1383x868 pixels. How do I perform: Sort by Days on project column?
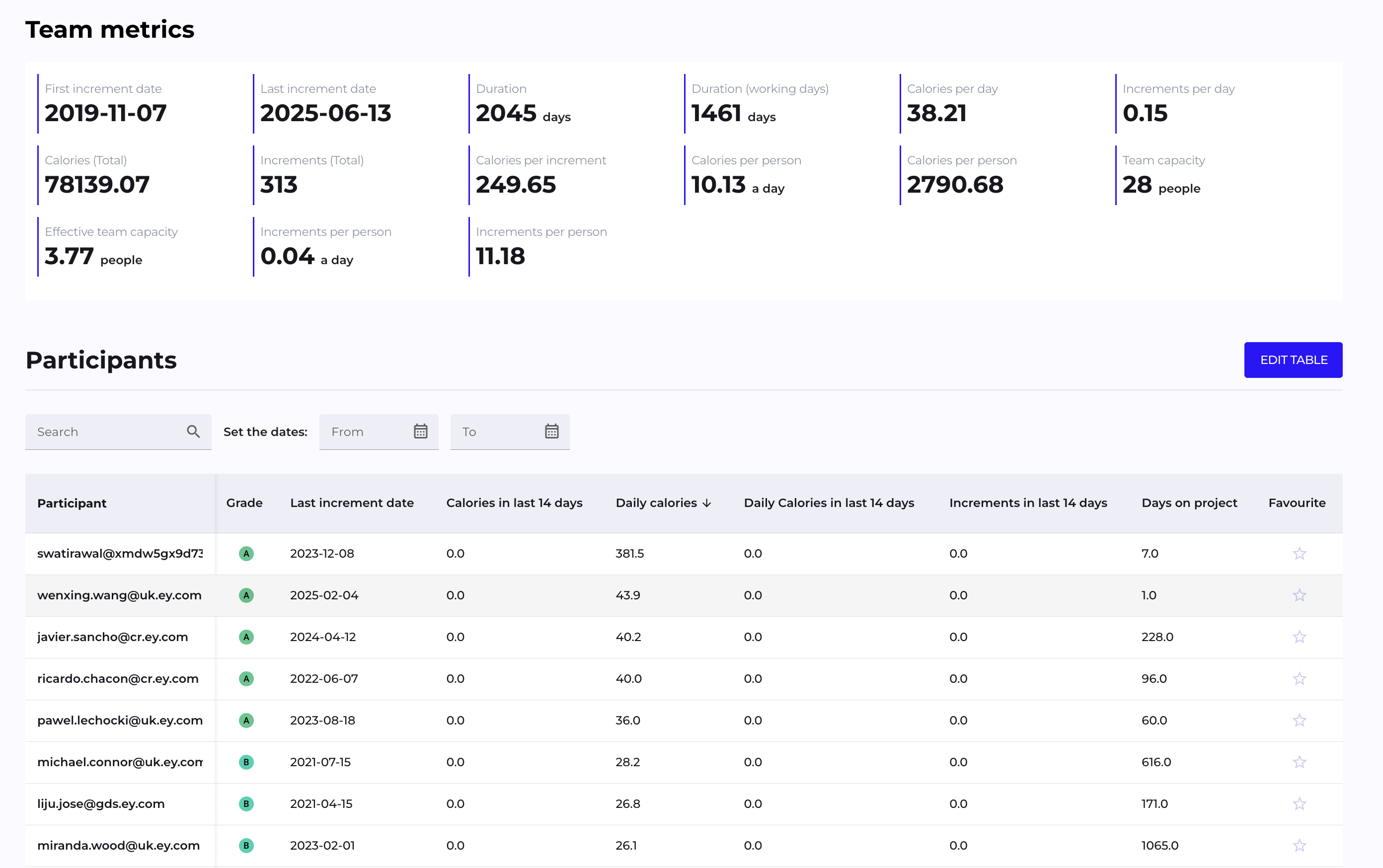[1189, 503]
